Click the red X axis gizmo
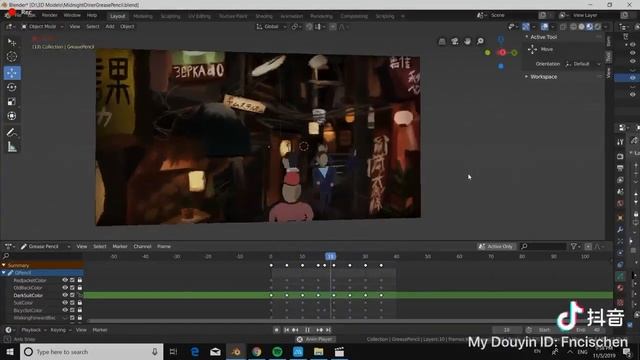 [x=502, y=53]
